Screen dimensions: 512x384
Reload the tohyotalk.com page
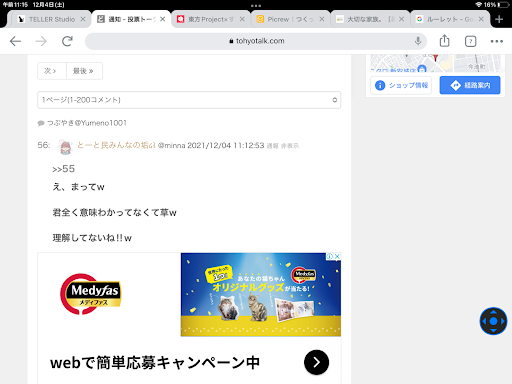tap(67, 41)
